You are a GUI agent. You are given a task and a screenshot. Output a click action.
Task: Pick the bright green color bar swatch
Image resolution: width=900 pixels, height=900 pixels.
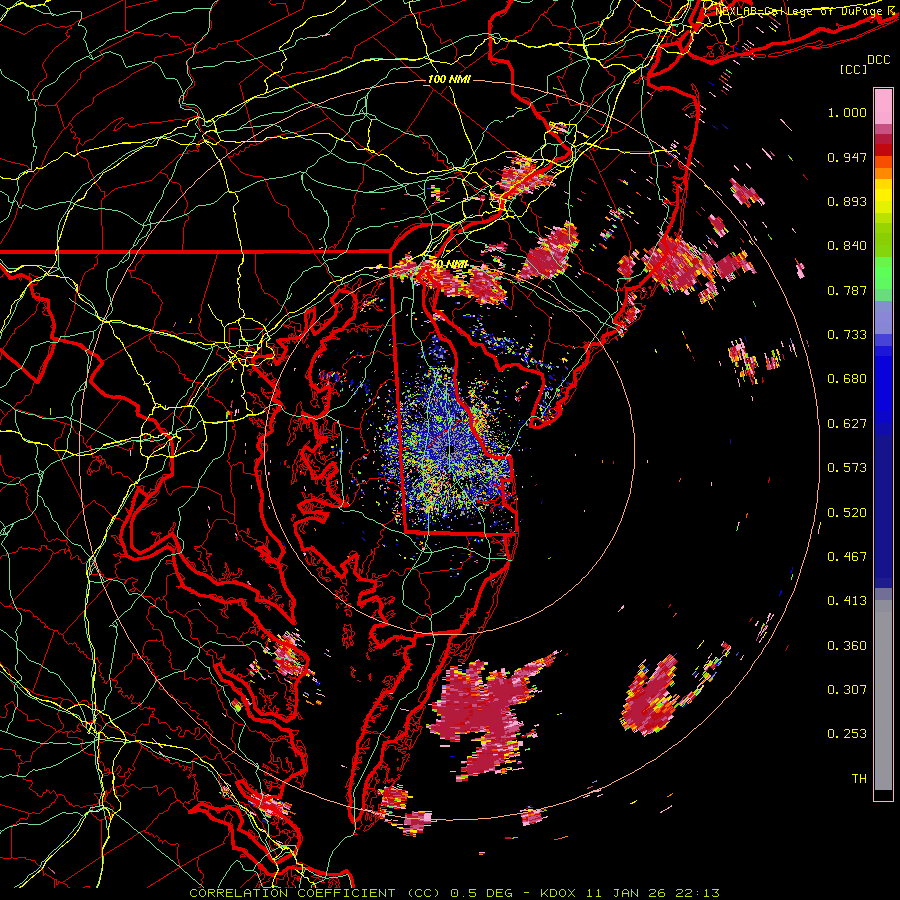coord(883,273)
